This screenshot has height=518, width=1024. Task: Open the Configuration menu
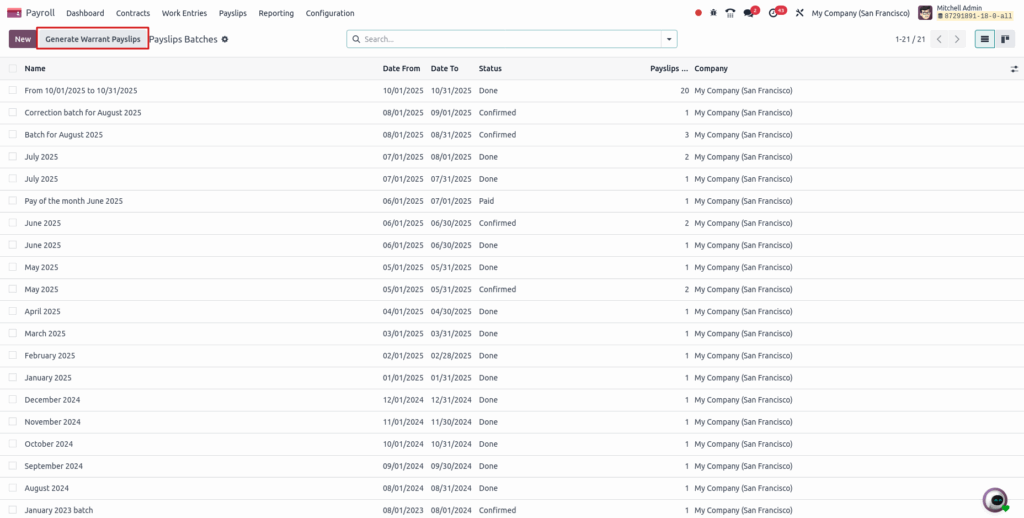(330, 13)
